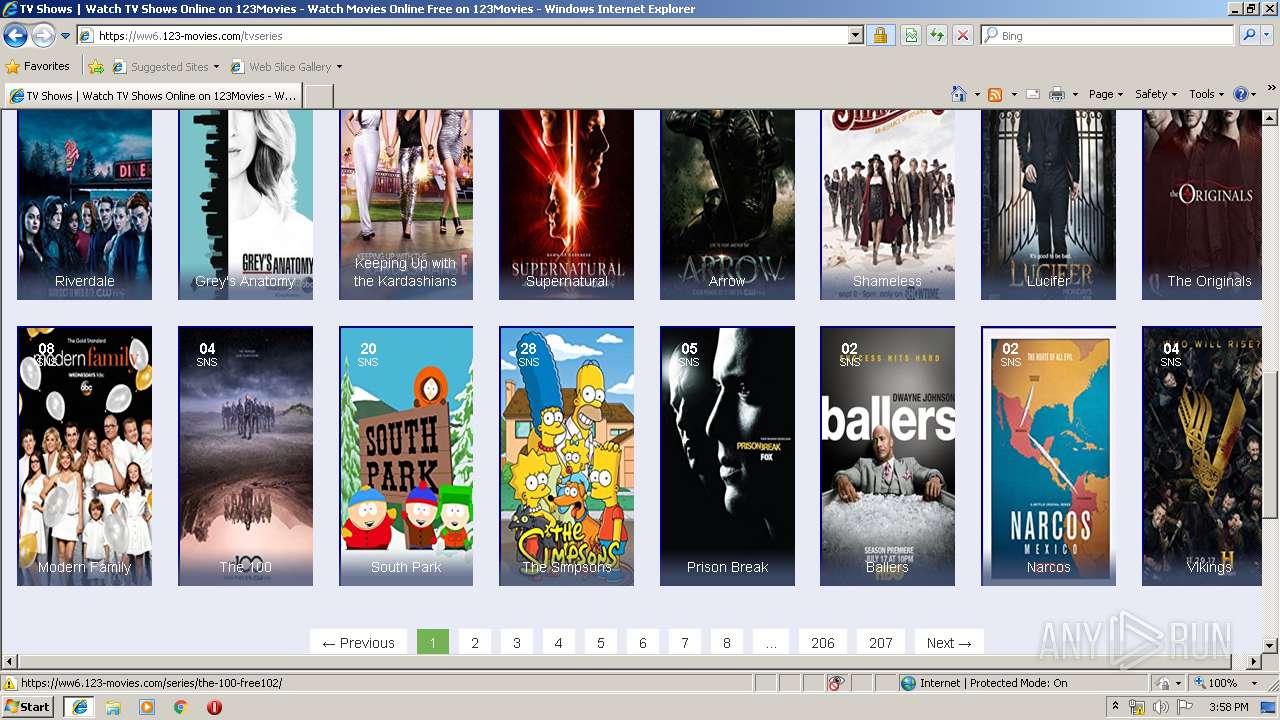This screenshot has width=1280, height=720.
Task: Click the horizontal scrollbar right arrow
Action: (1254, 662)
